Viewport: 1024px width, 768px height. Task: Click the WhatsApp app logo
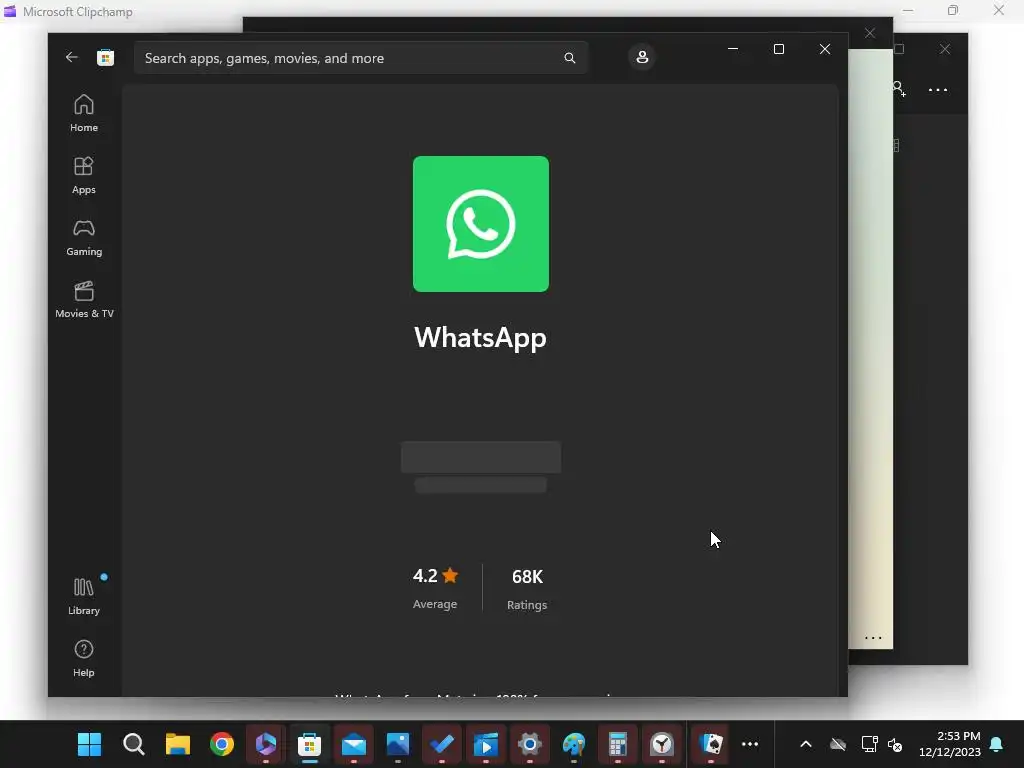click(481, 224)
